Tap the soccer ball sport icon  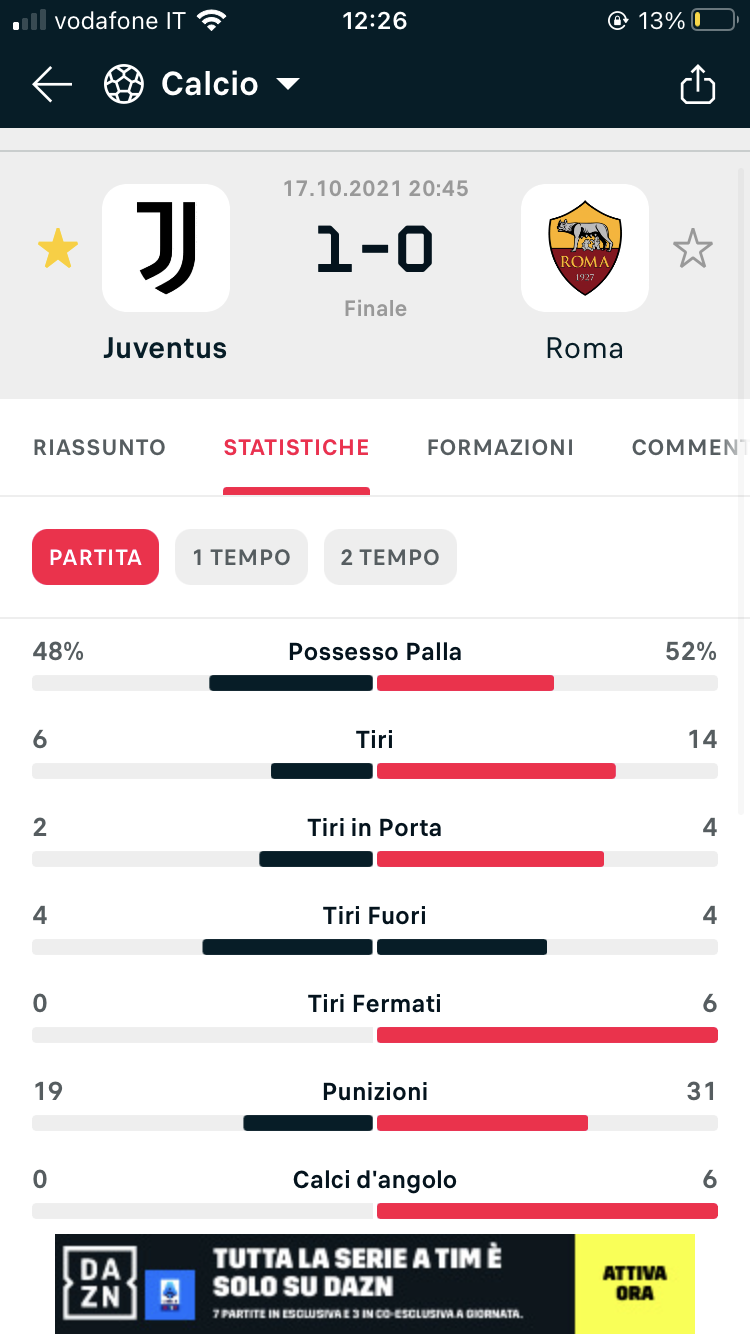click(x=124, y=85)
